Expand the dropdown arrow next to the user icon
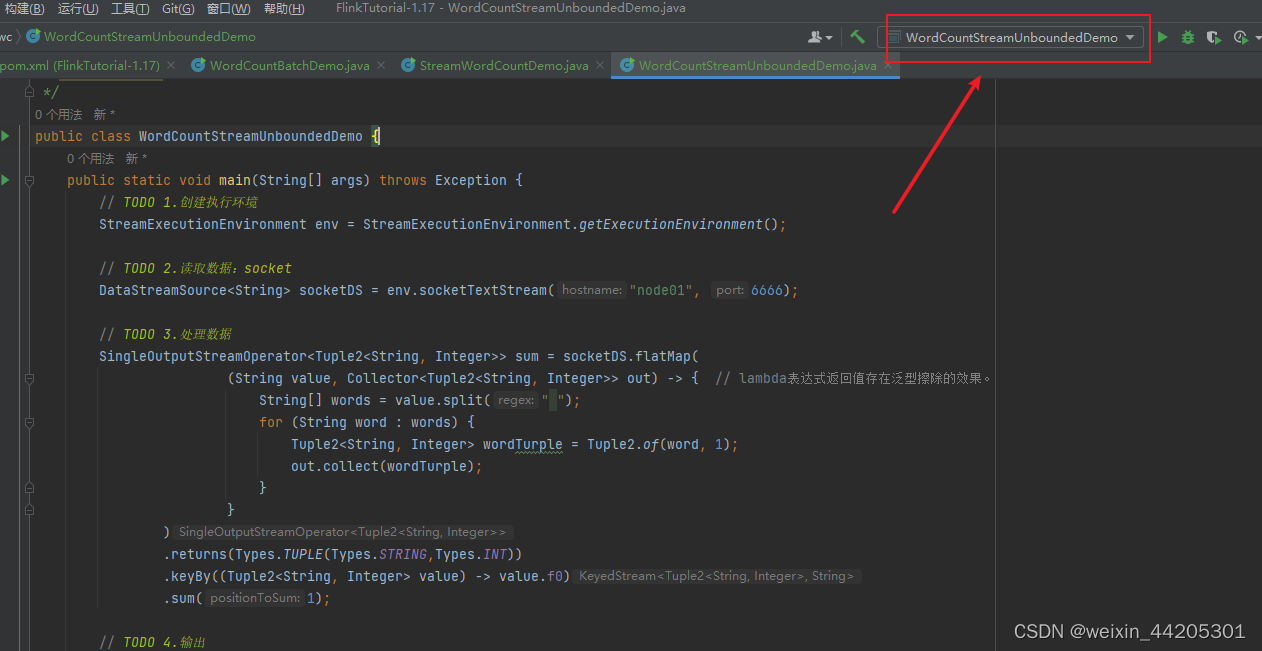Screen dimensions: 1262x651 pos(828,36)
